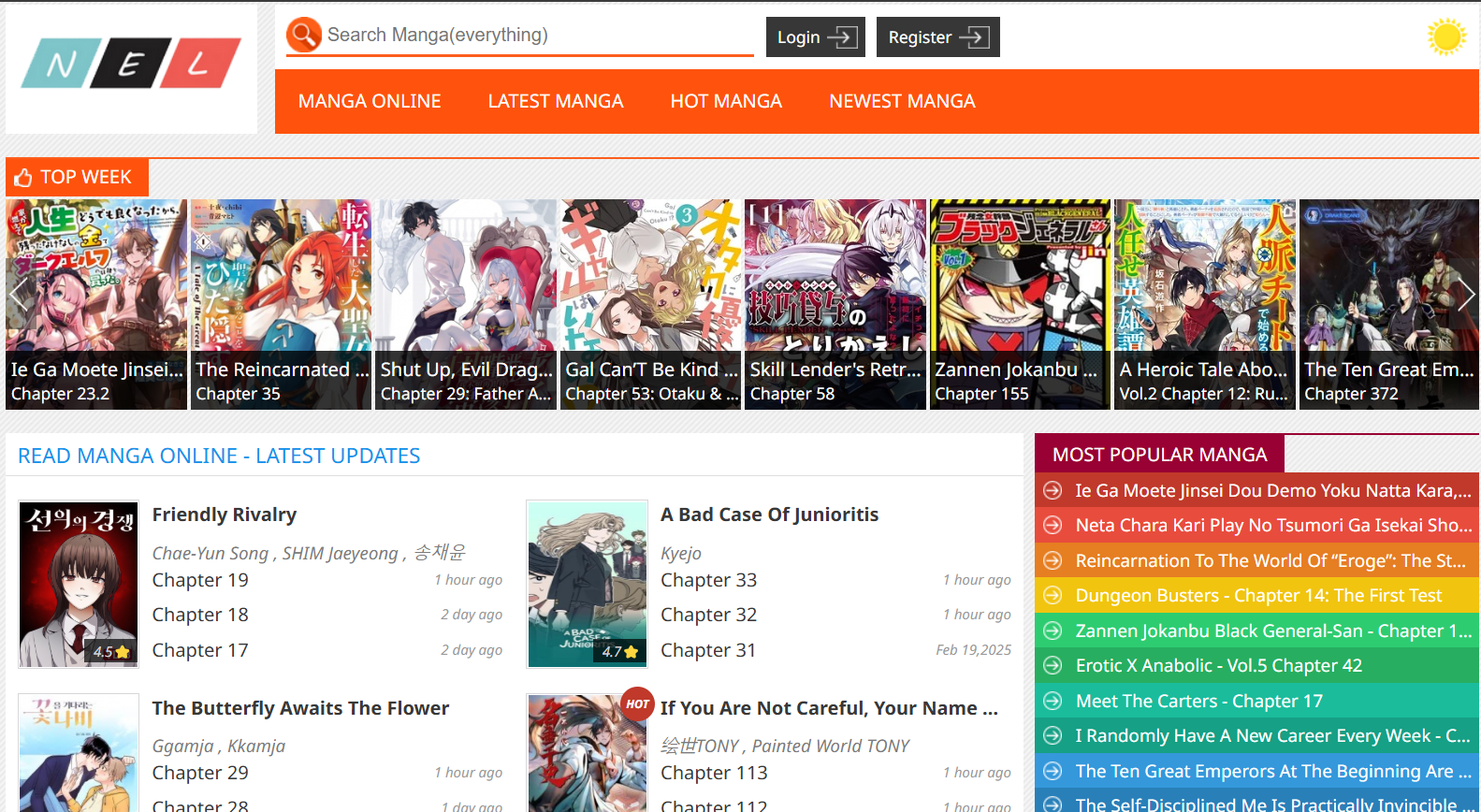1481x812 pixels.
Task: Open the MANGA ONLINE menu item
Action: (370, 101)
